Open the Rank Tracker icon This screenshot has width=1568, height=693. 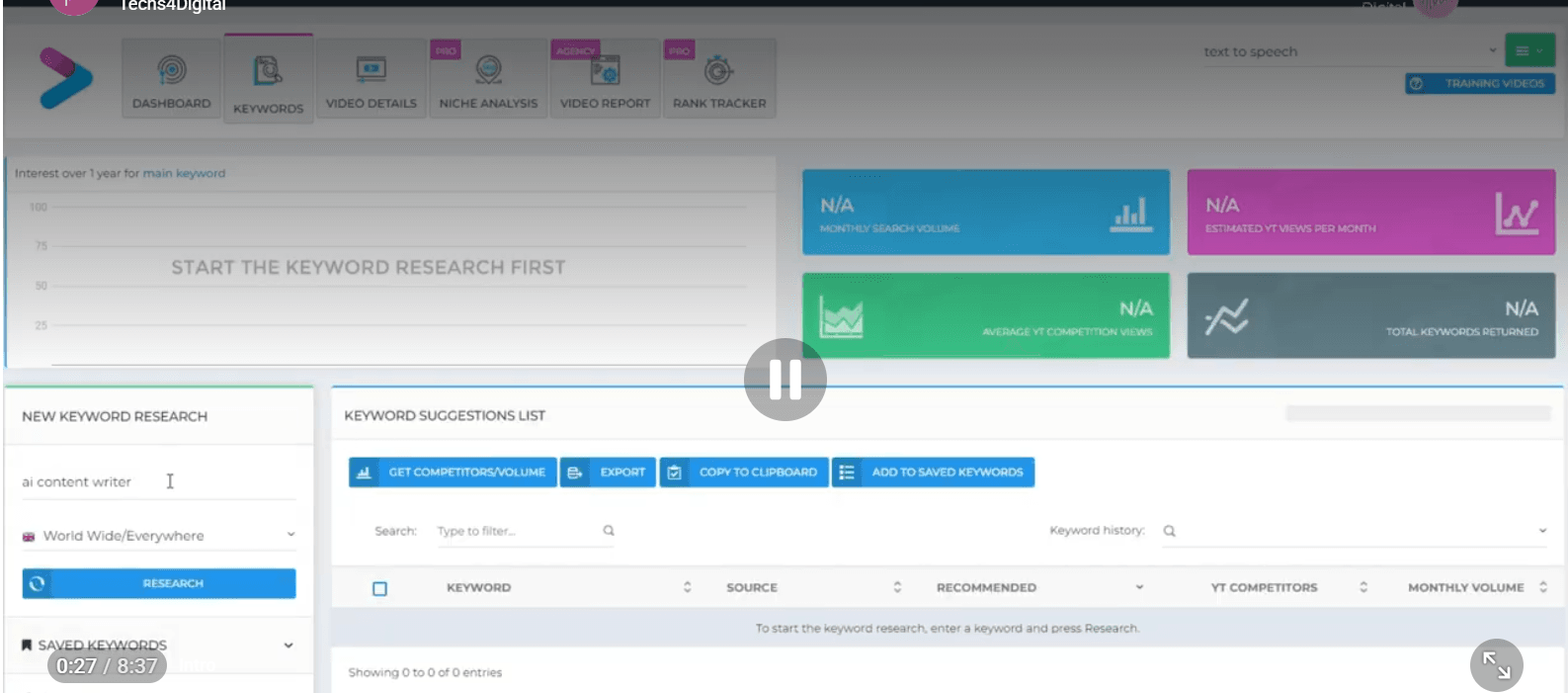coord(718,71)
